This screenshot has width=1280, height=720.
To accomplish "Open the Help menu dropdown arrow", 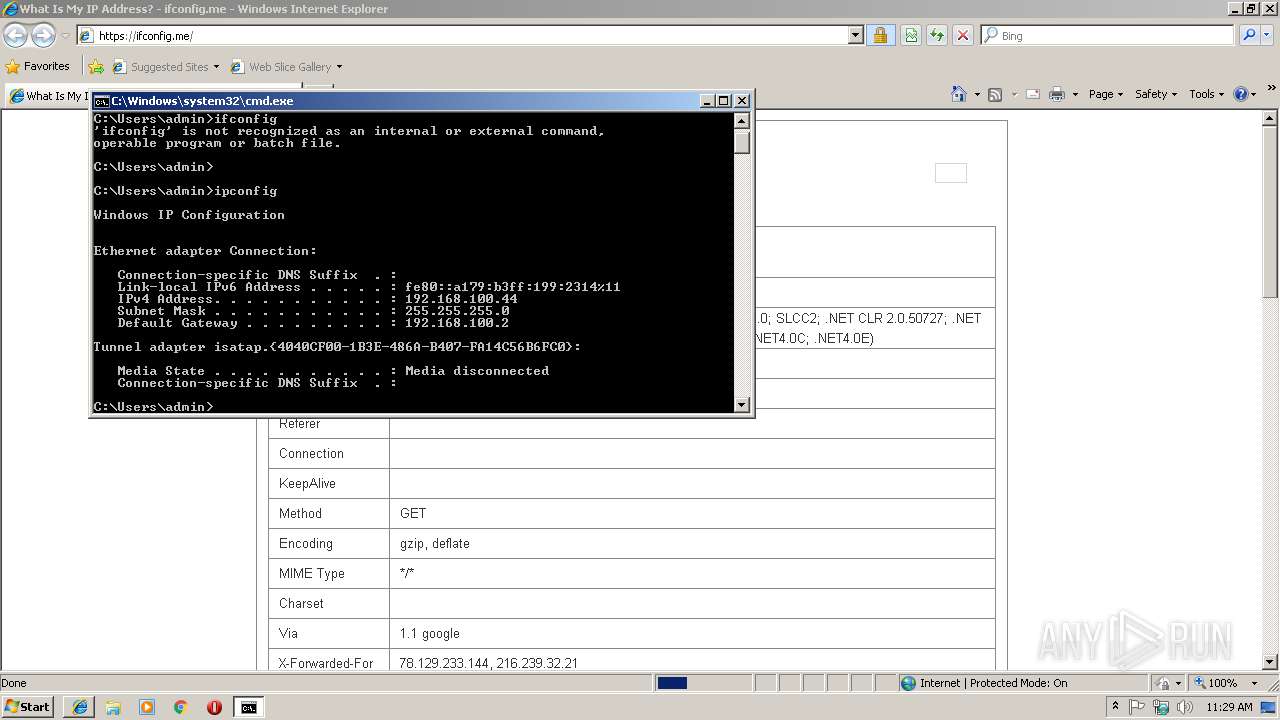I will (1255, 94).
